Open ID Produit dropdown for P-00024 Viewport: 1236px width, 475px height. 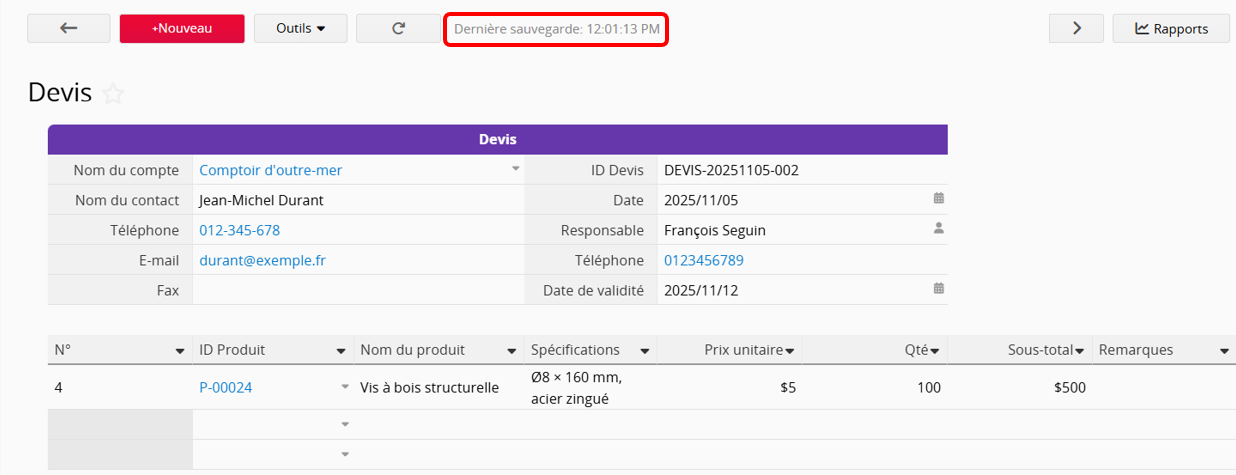[345, 387]
